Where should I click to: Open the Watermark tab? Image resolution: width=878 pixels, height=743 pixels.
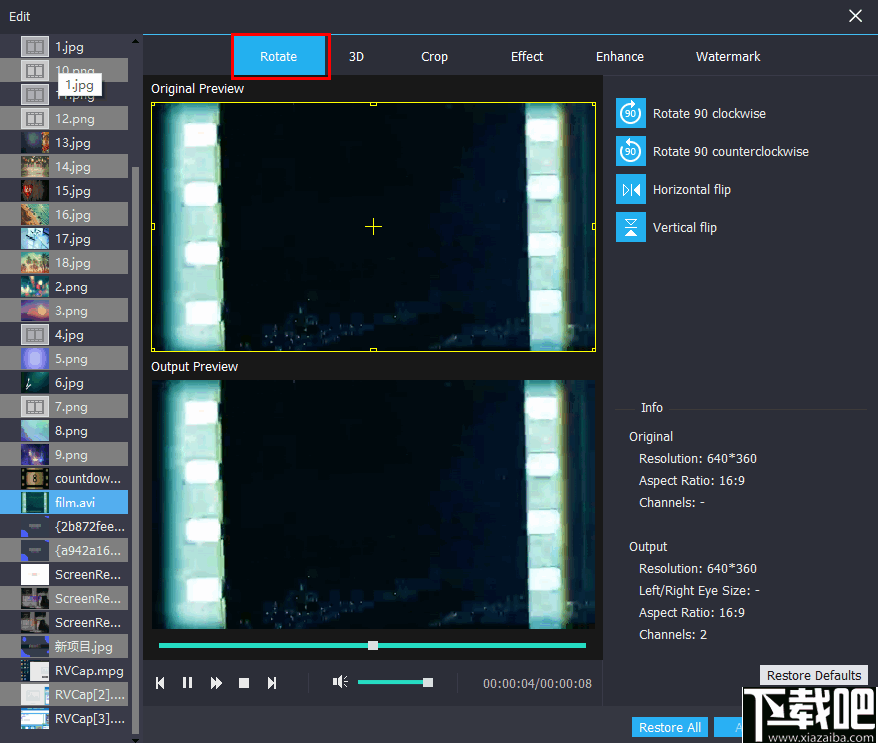pos(728,56)
